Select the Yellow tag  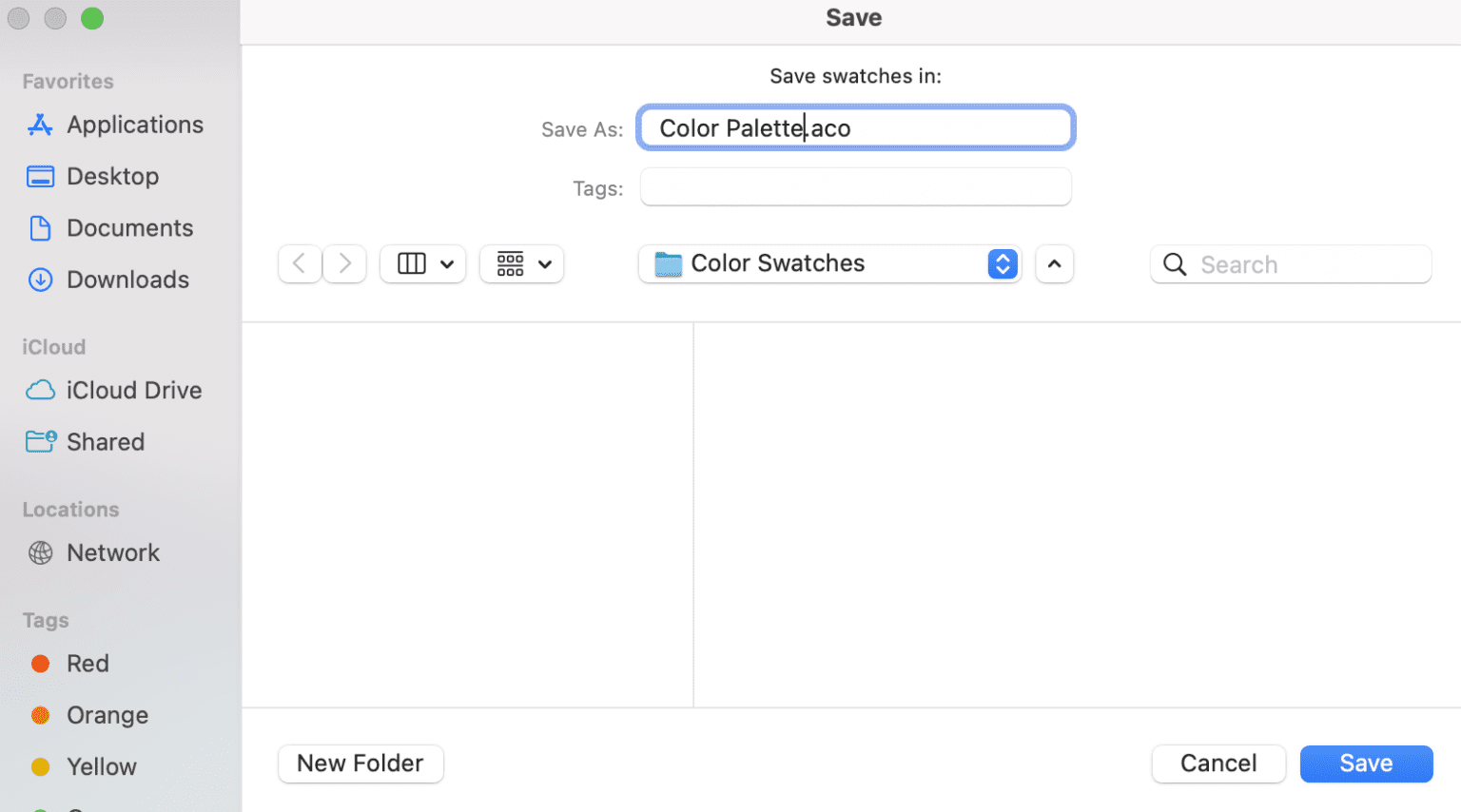[101, 766]
